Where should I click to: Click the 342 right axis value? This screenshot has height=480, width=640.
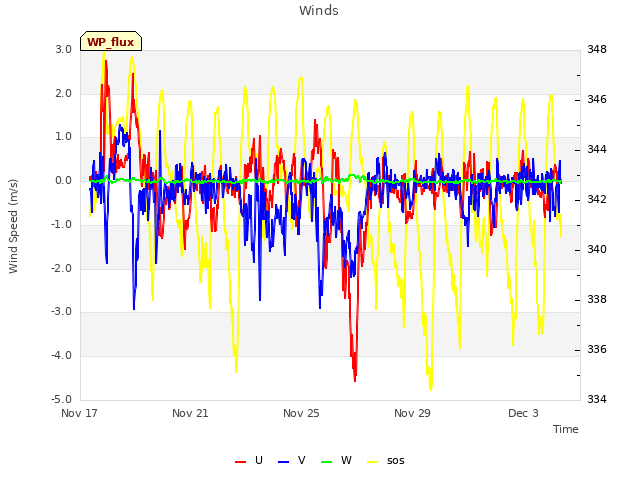597,200
